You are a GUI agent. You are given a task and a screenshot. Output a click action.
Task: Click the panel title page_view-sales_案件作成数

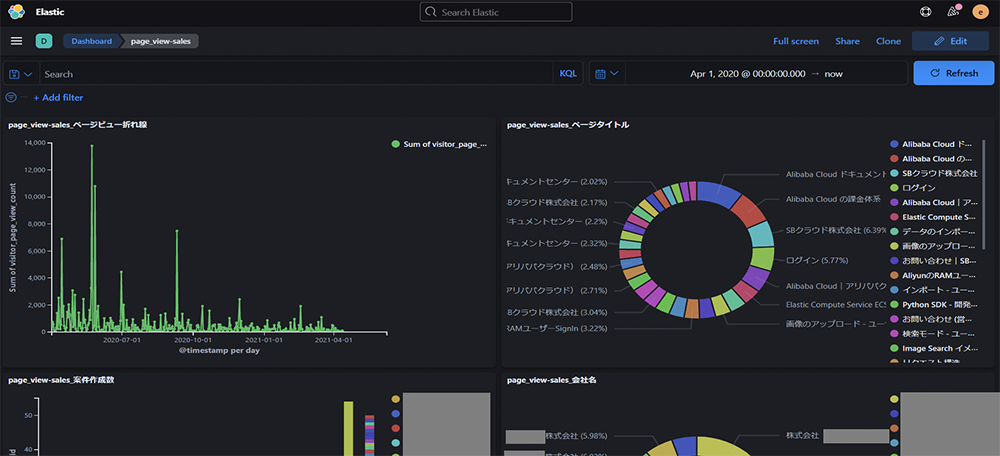point(61,380)
